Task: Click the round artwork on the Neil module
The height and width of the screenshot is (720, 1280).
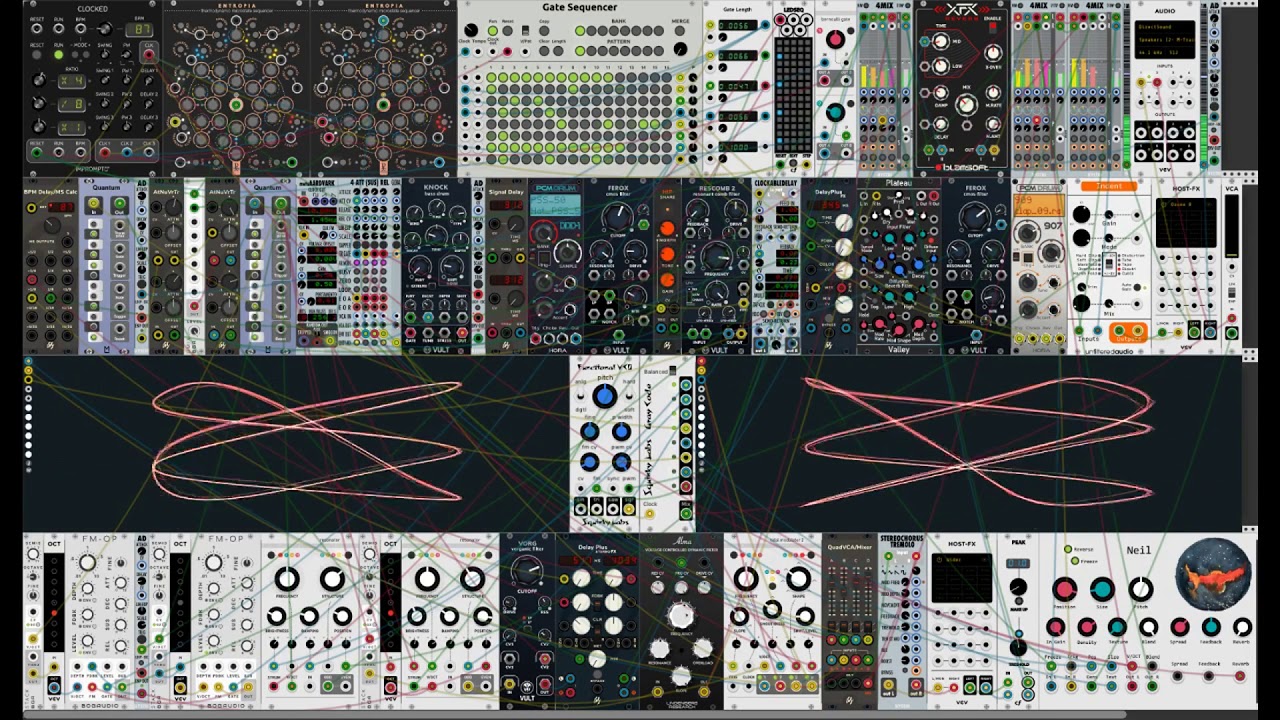Action: pyautogui.click(x=1214, y=575)
